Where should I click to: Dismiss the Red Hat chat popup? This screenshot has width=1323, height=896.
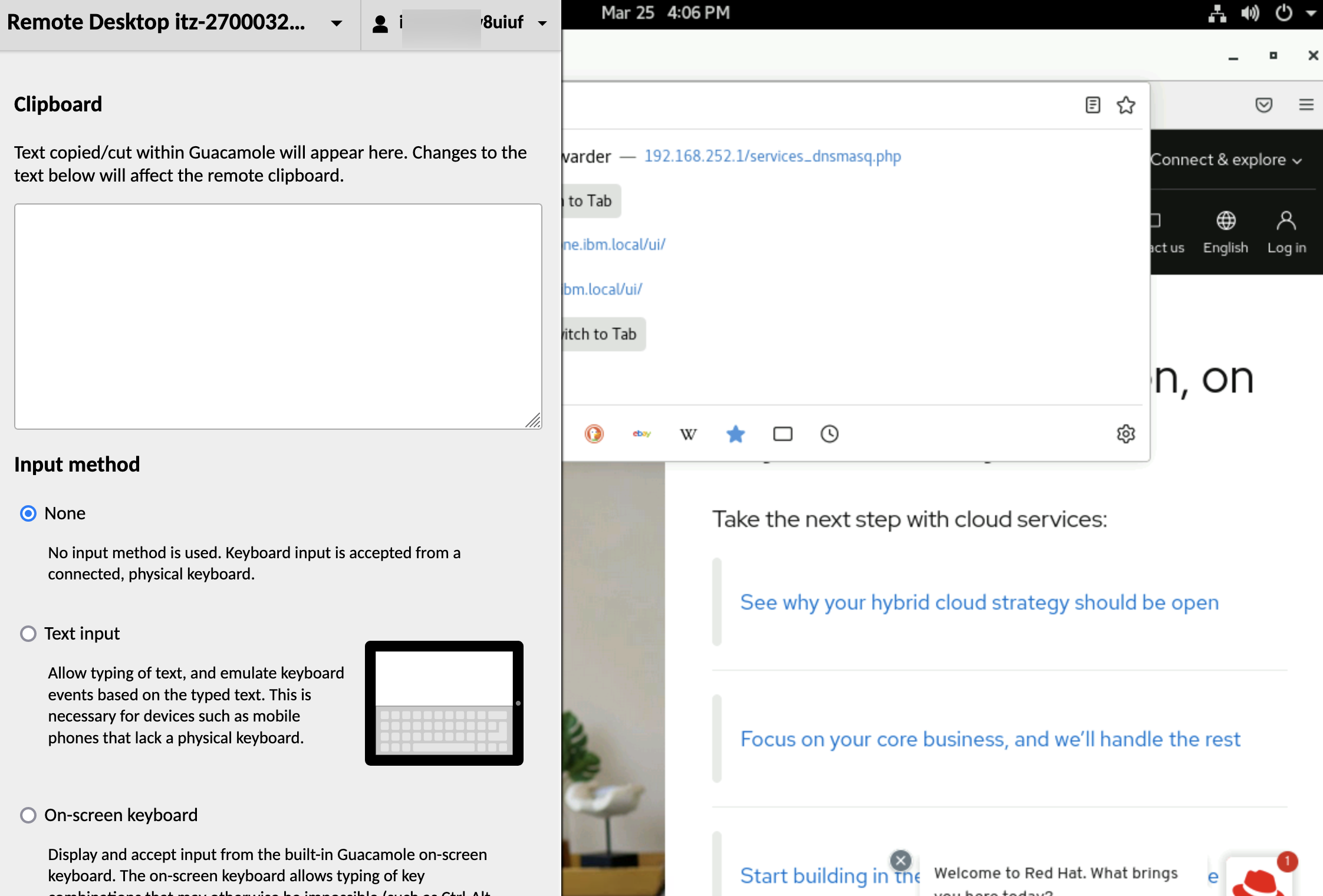(900, 861)
